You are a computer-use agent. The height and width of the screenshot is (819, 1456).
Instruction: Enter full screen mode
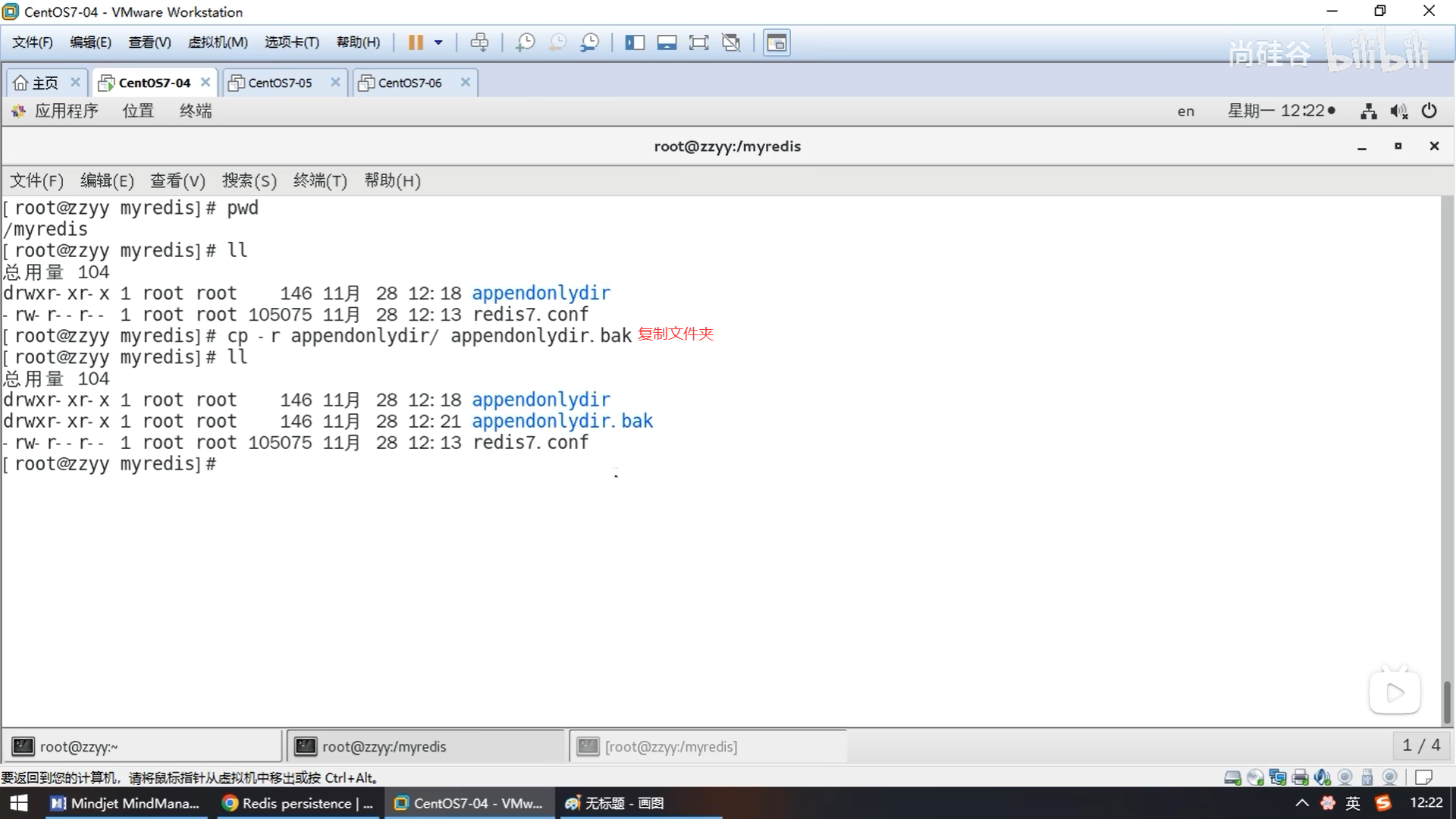698,42
